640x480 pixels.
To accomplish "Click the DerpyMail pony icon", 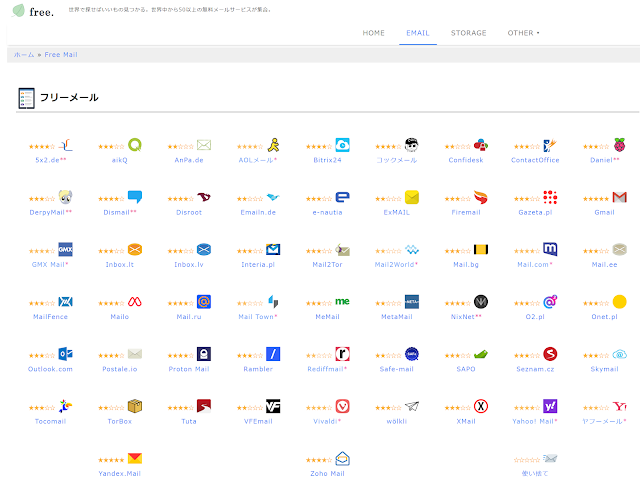I will (65, 197).
